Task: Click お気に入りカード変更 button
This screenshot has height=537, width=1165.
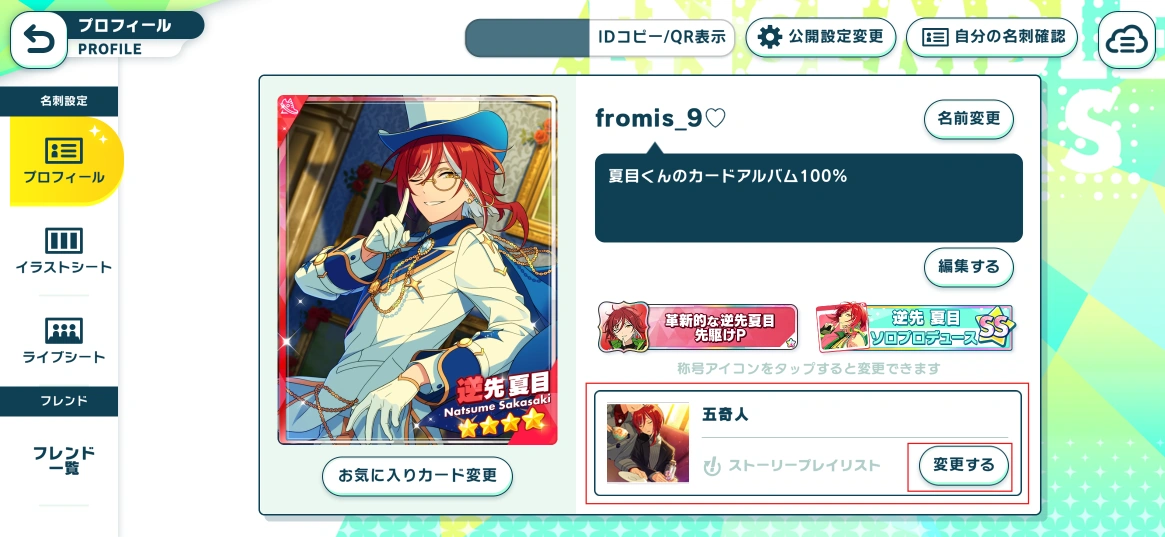Action: click(x=418, y=476)
